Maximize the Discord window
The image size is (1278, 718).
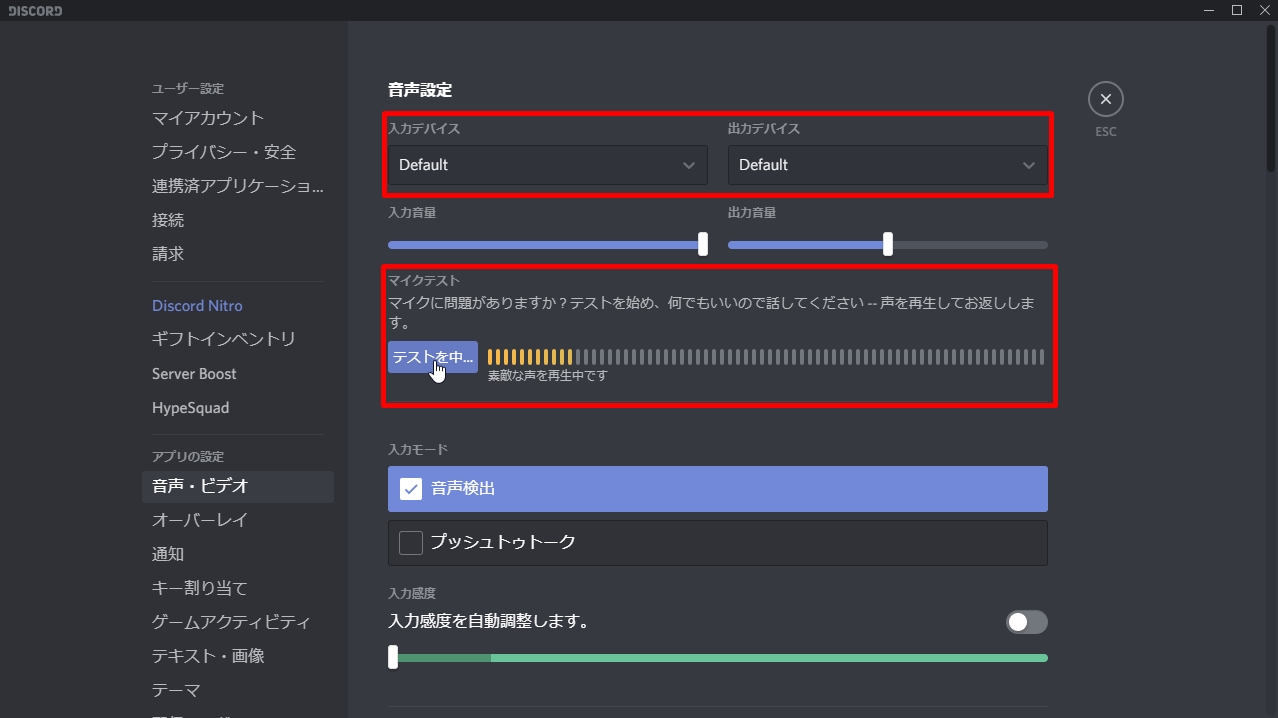[x=1237, y=10]
